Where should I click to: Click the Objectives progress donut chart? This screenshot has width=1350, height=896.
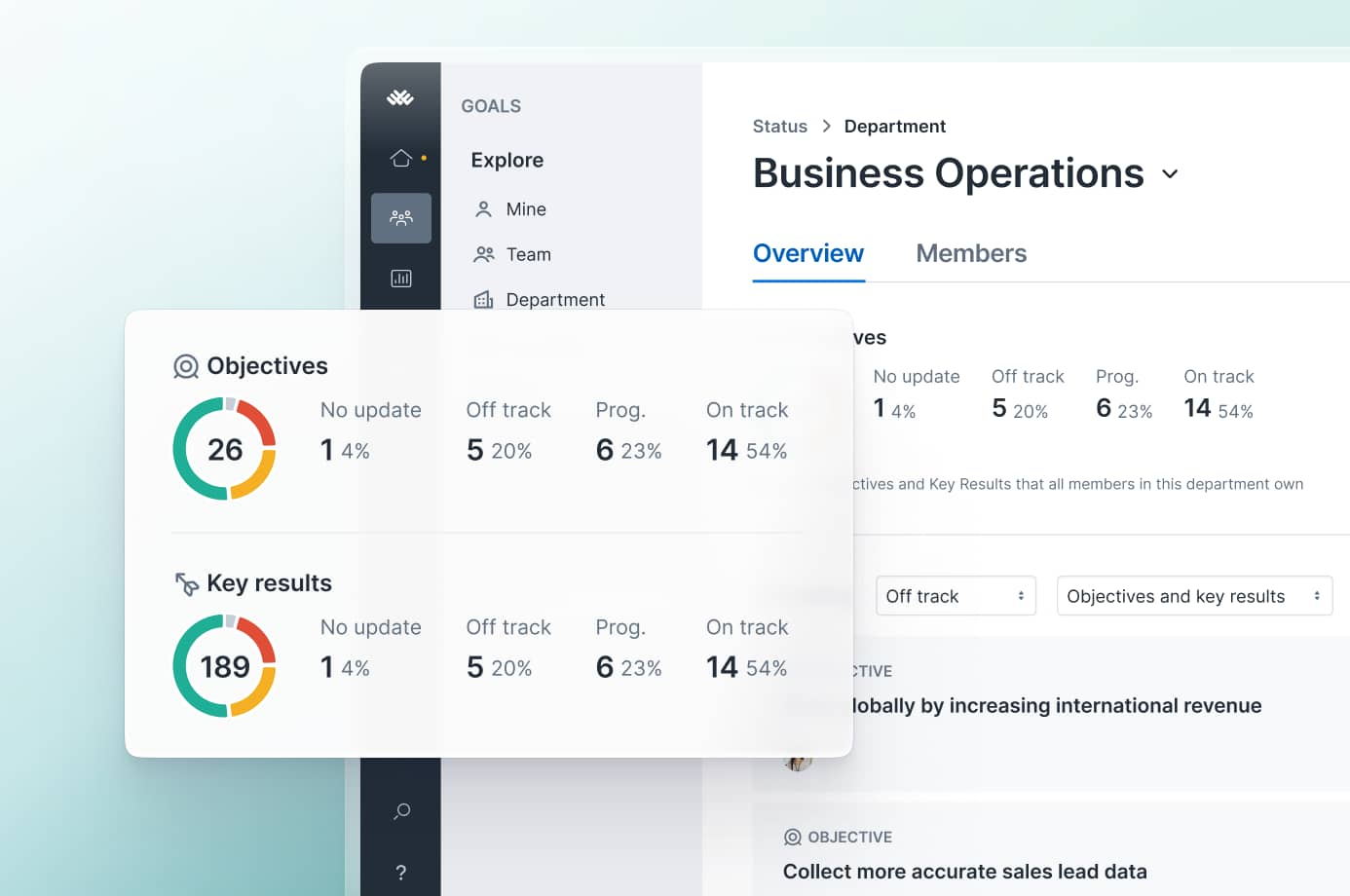(x=225, y=449)
